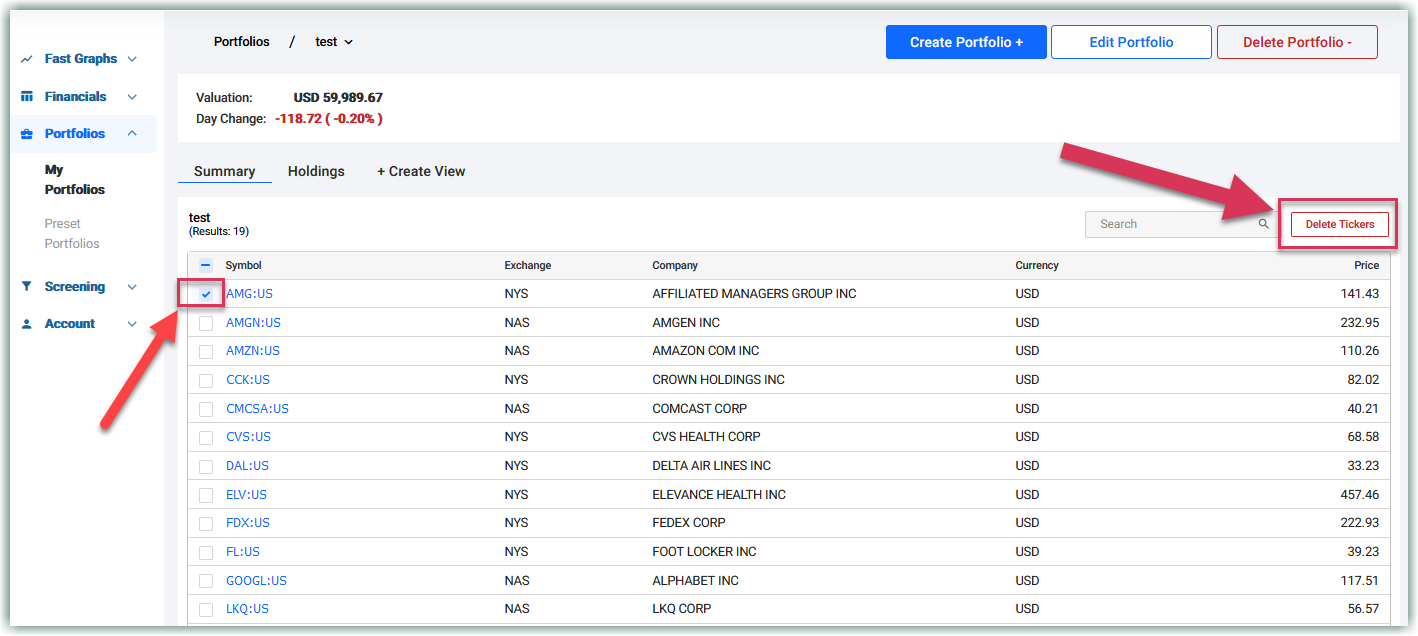Click the day change -118.72 value
The width and height of the screenshot is (1418, 636).
298,119
